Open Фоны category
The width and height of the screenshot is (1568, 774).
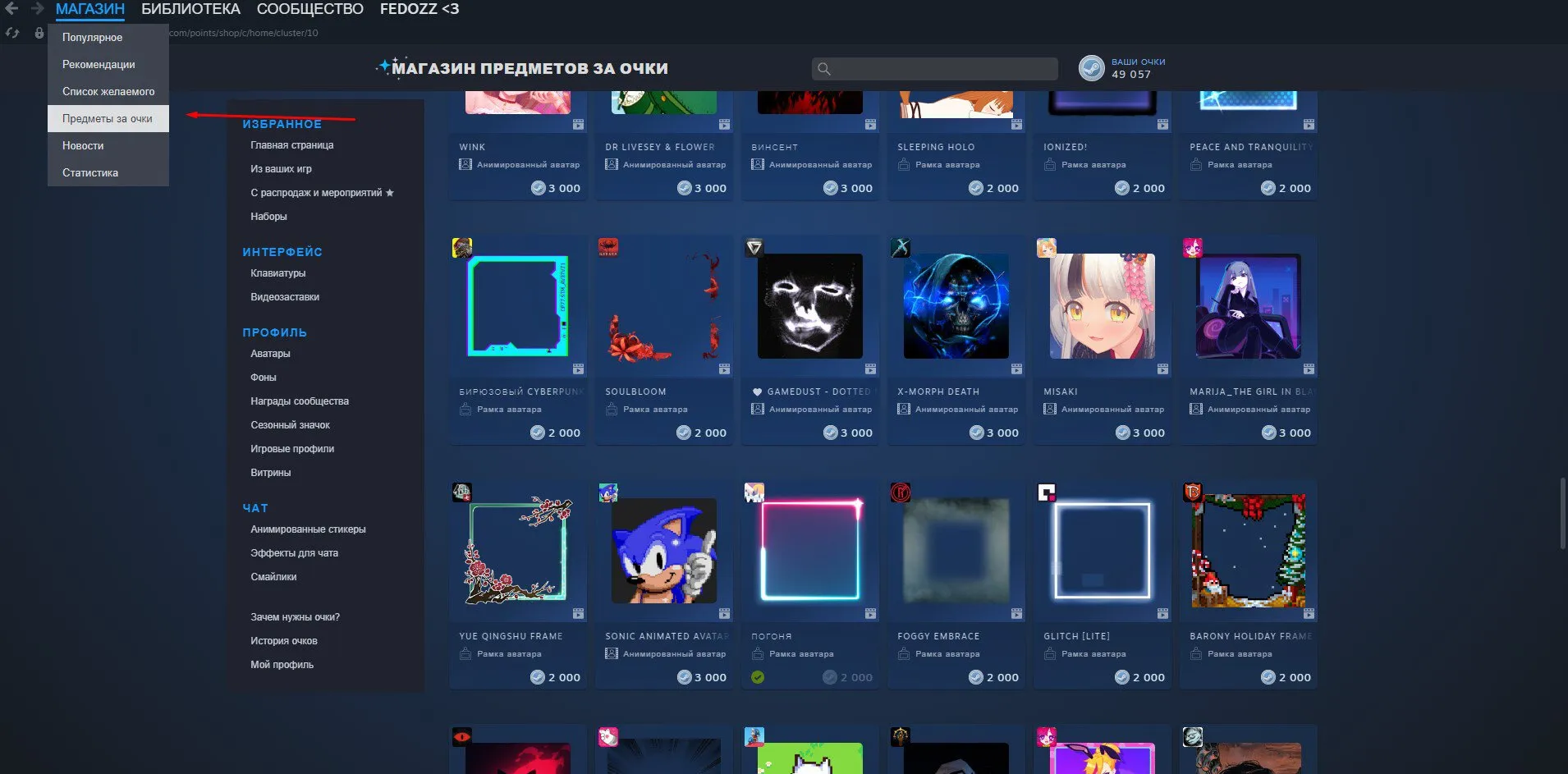[264, 378]
